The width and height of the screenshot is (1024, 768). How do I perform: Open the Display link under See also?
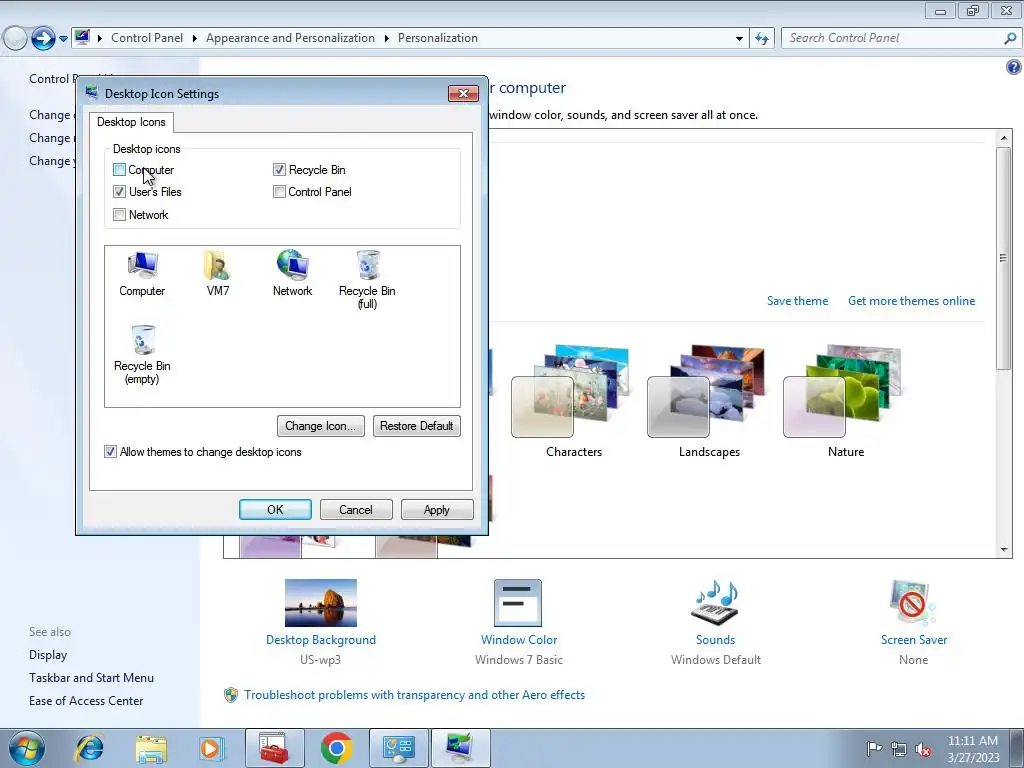point(48,655)
